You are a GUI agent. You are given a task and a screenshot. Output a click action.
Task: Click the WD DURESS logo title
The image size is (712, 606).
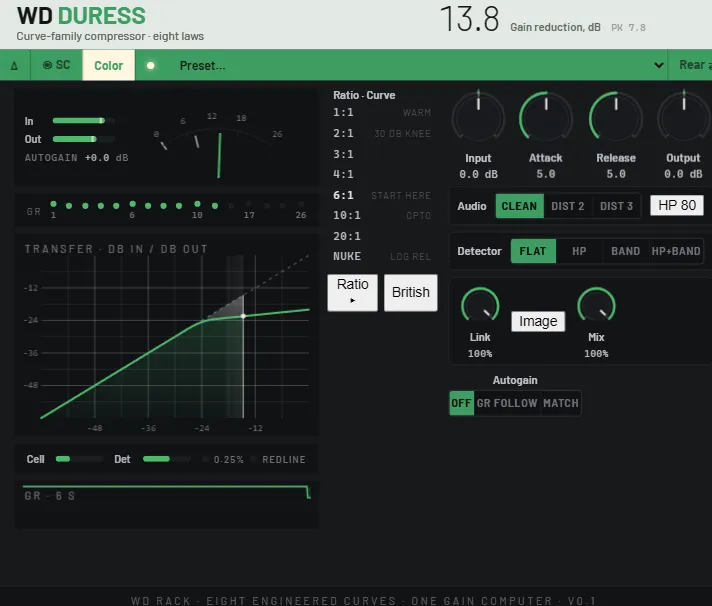pos(81,16)
